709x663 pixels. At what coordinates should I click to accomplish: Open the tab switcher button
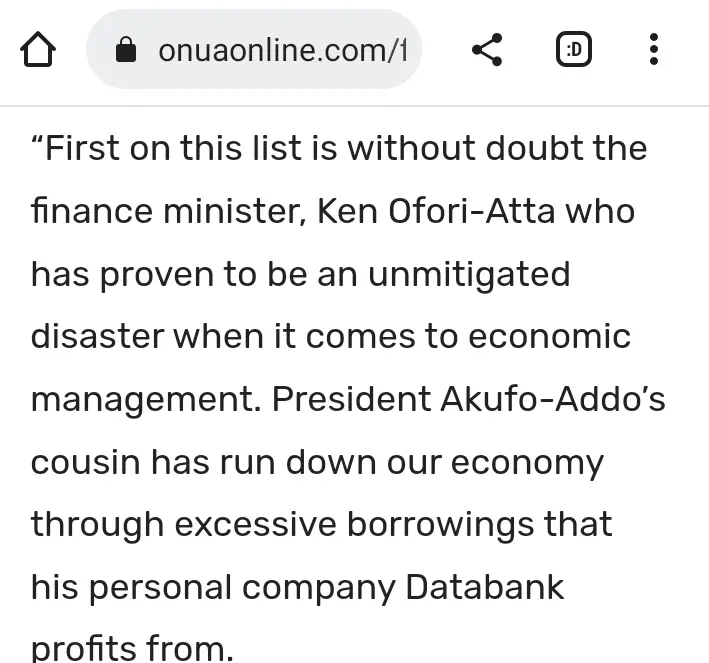click(x=573, y=49)
